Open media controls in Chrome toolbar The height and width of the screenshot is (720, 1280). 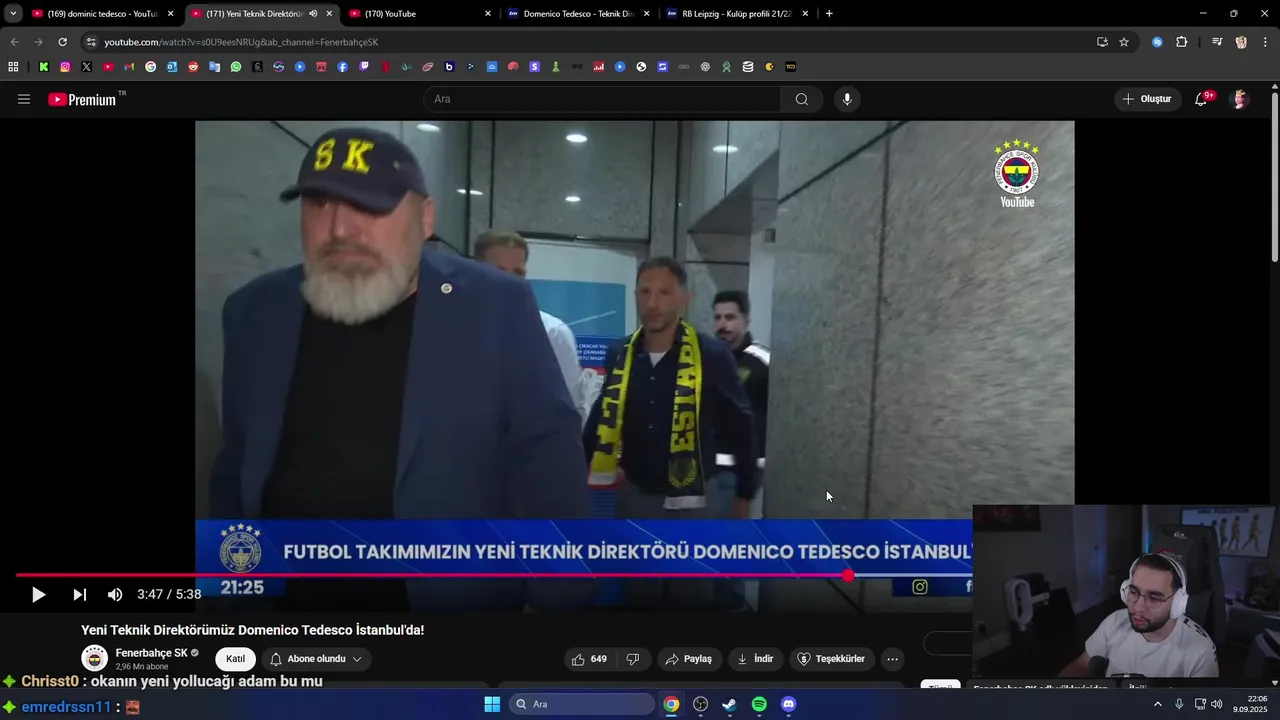pyautogui.click(x=1217, y=42)
